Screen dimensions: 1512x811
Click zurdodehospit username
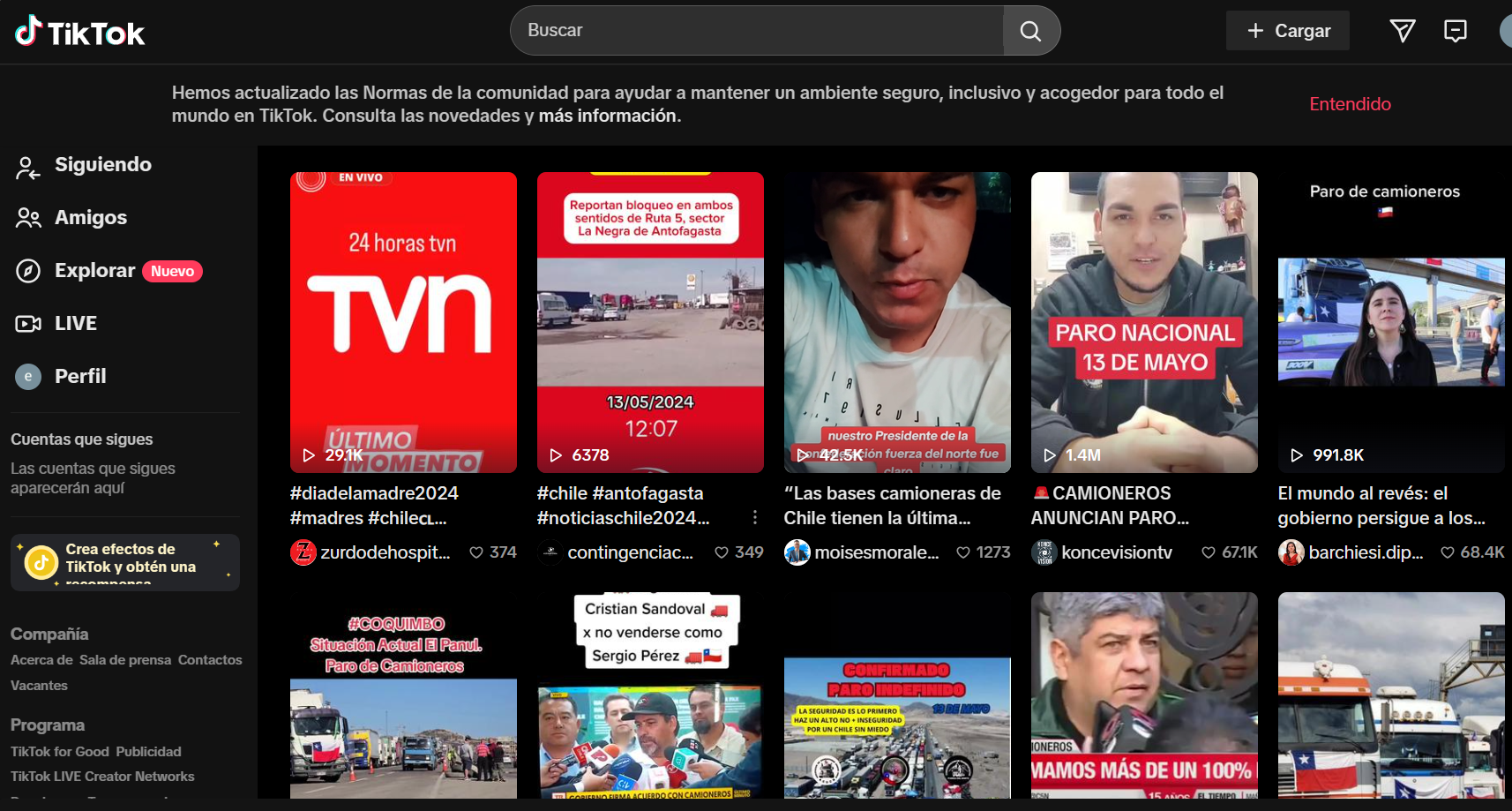point(385,552)
